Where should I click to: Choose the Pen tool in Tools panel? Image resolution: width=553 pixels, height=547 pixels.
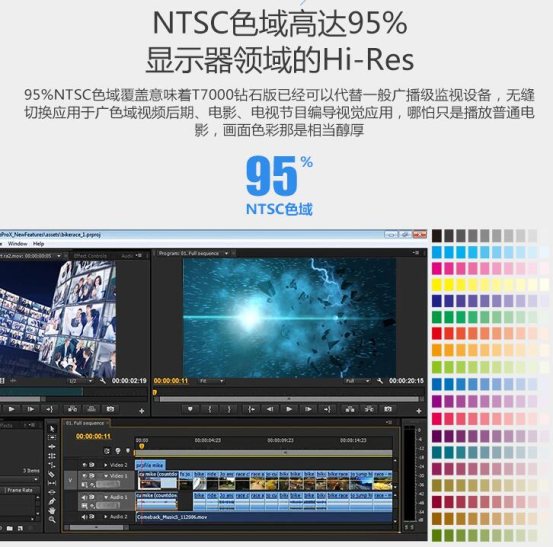click(52, 501)
